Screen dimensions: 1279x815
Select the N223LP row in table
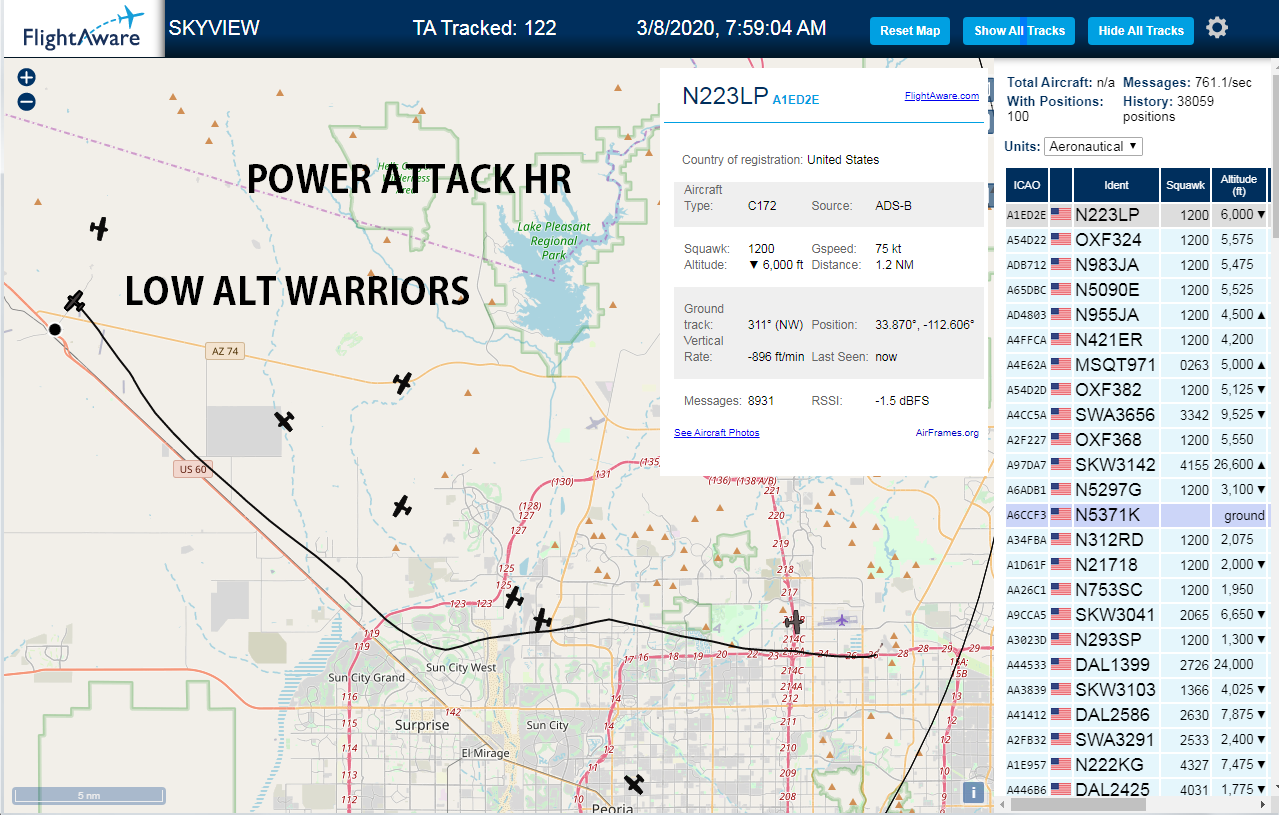tap(1137, 214)
